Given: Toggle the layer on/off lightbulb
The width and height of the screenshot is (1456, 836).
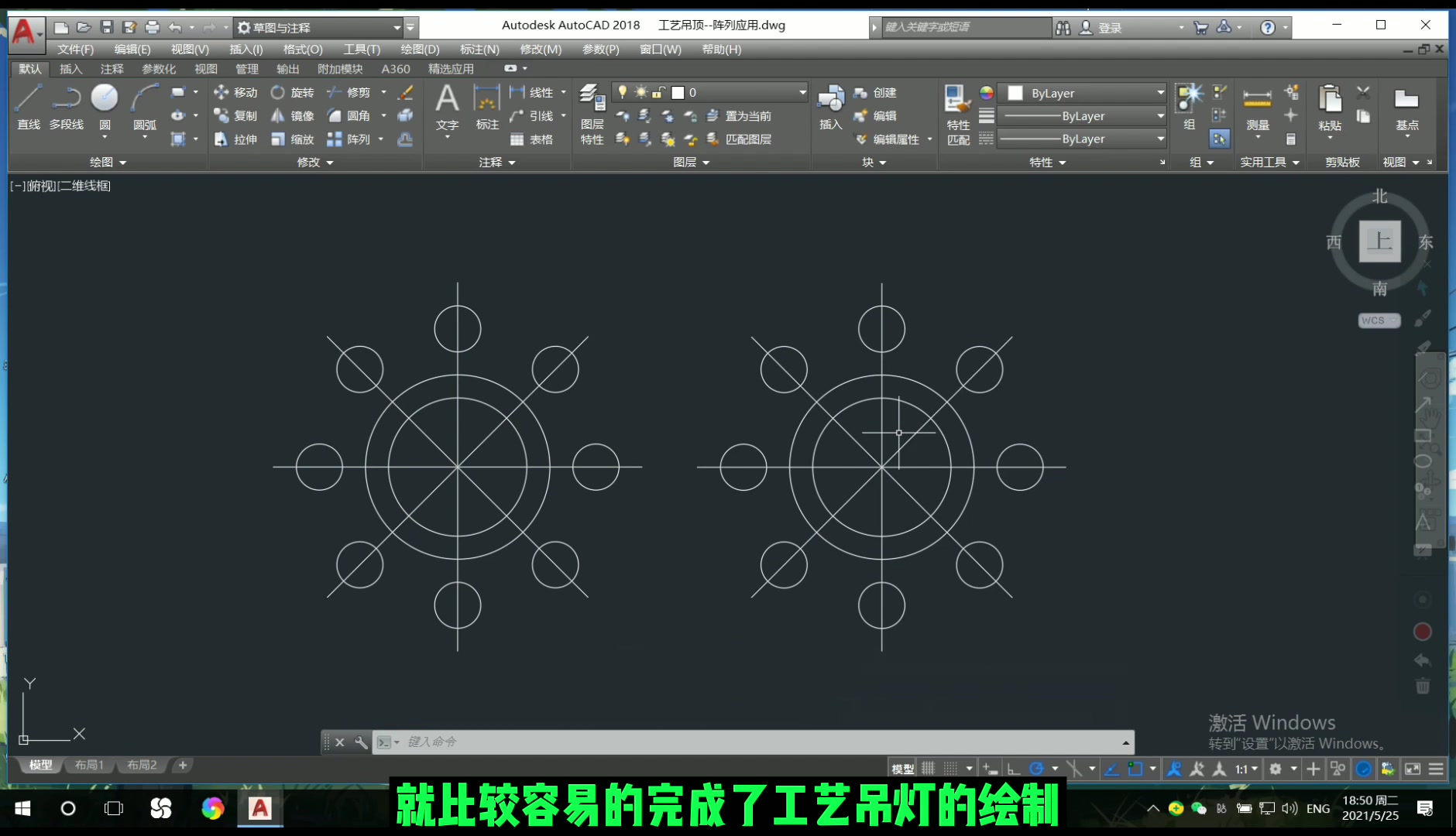Looking at the screenshot, I should click(623, 91).
